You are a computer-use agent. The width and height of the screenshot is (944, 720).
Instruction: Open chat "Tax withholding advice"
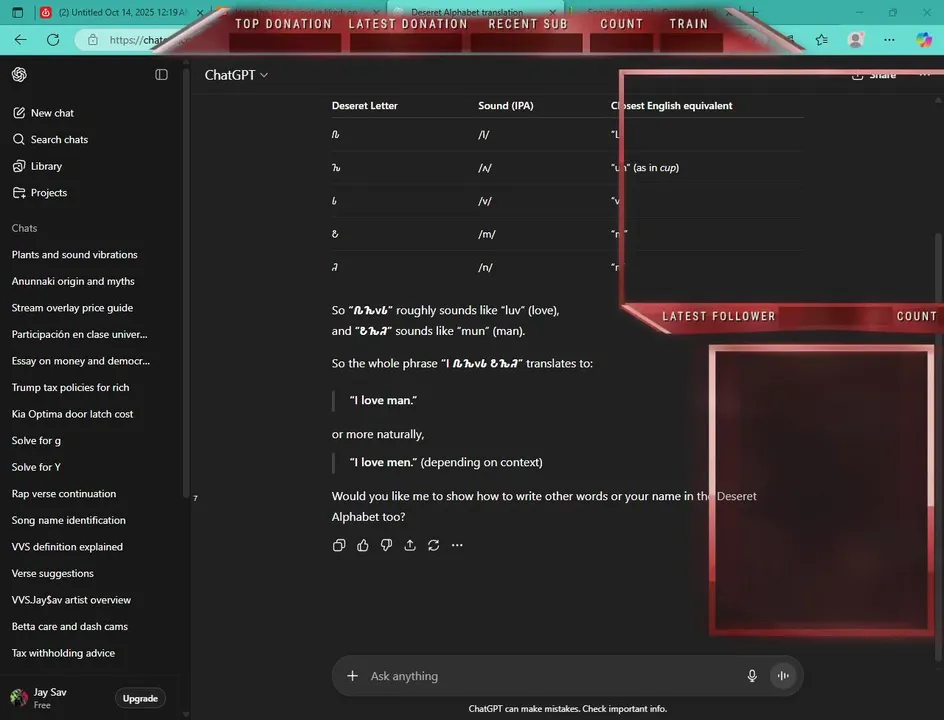click(x=63, y=653)
